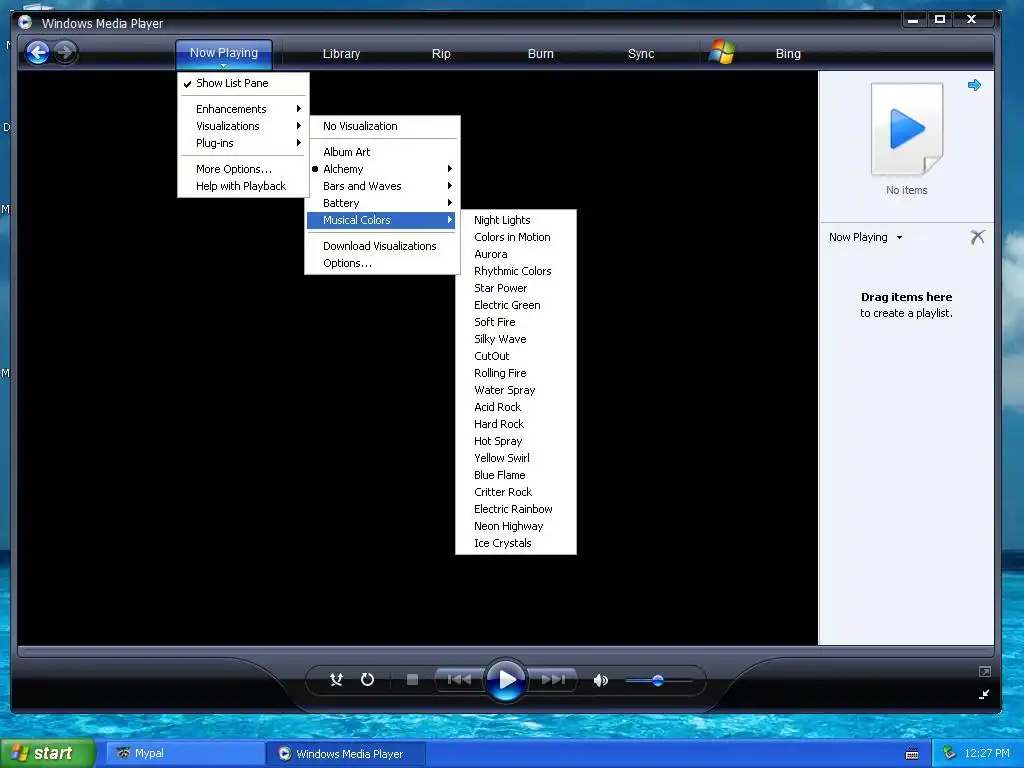
Task: Clear the list pane with the X icon
Action: click(x=978, y=237)
